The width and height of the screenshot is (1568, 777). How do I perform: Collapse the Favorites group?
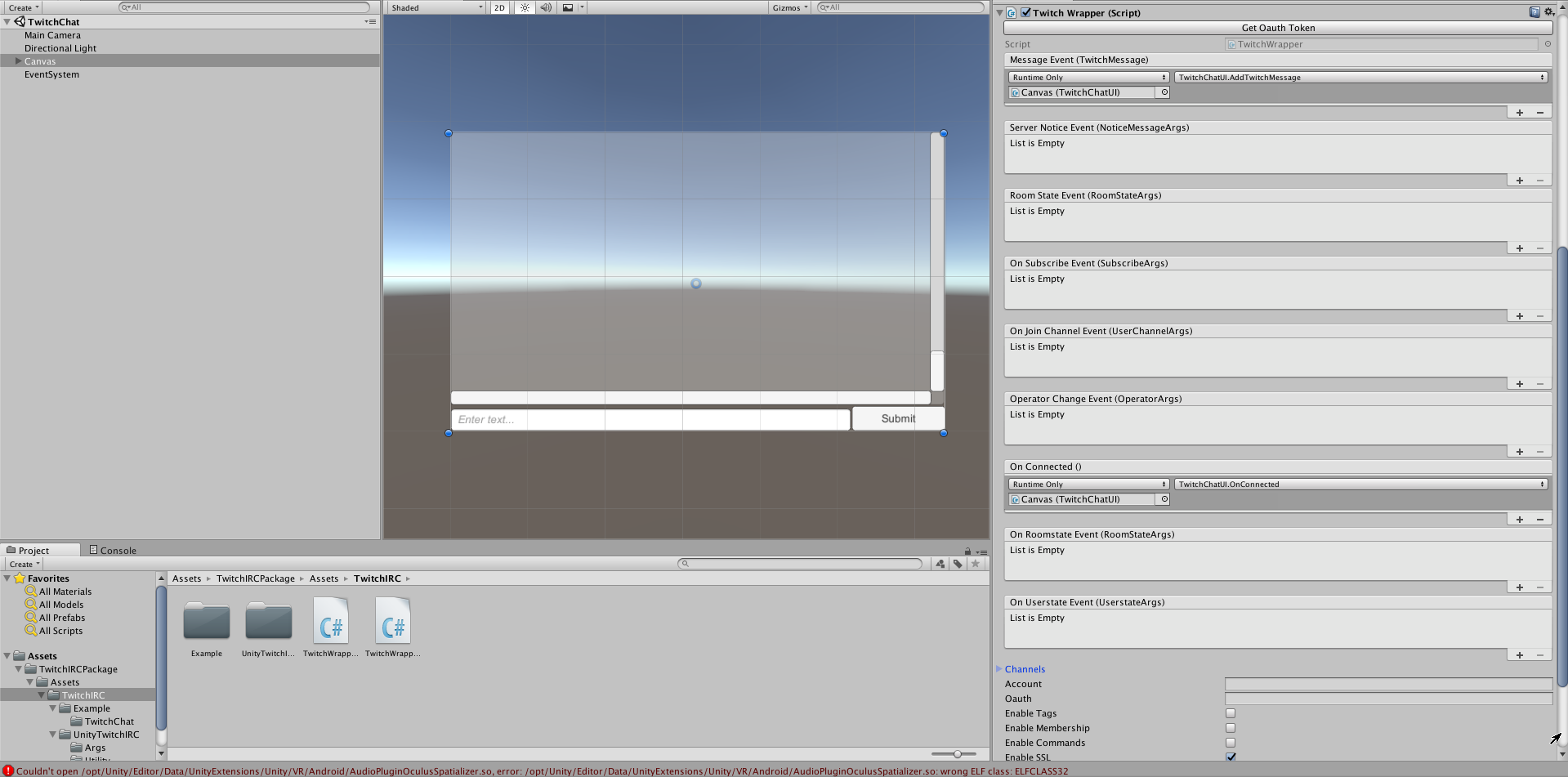(x=7, y=578)
